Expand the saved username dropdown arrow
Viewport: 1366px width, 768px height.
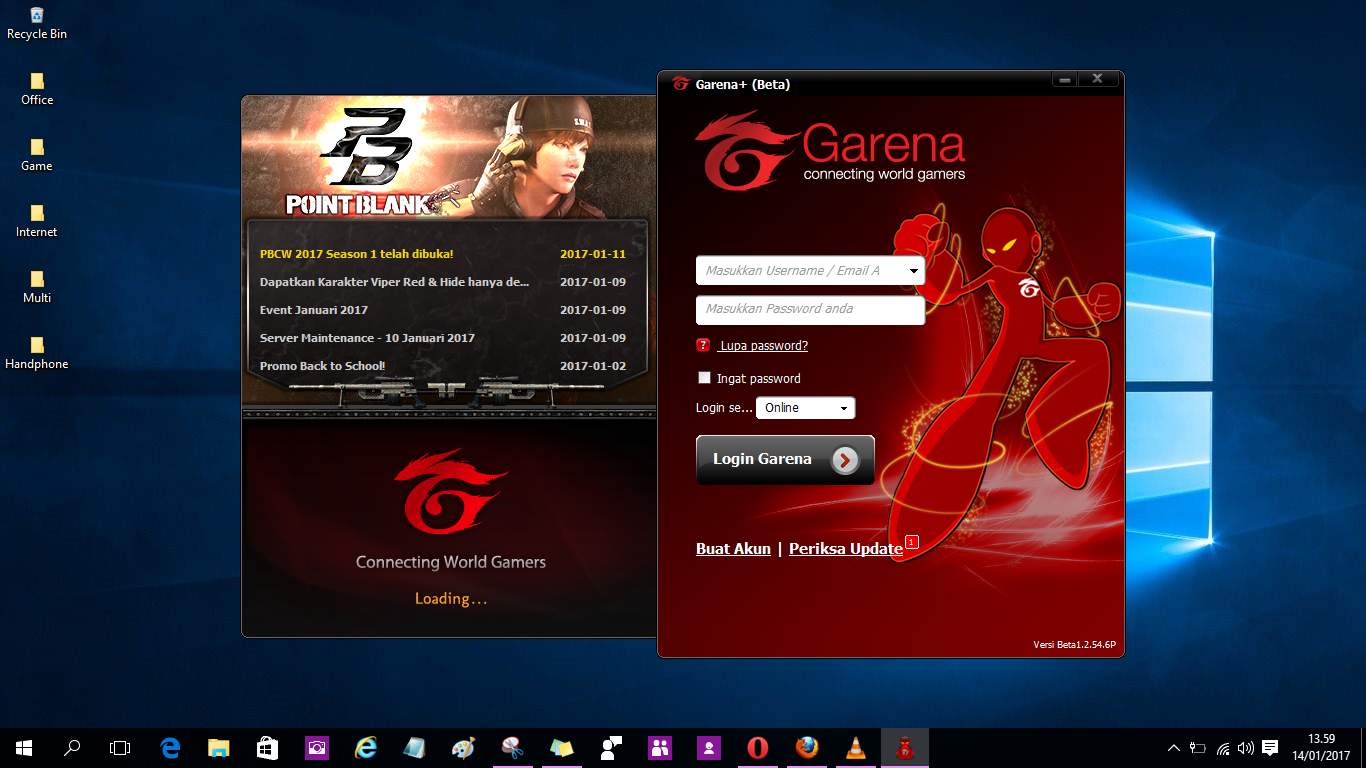tap(914, 271)
